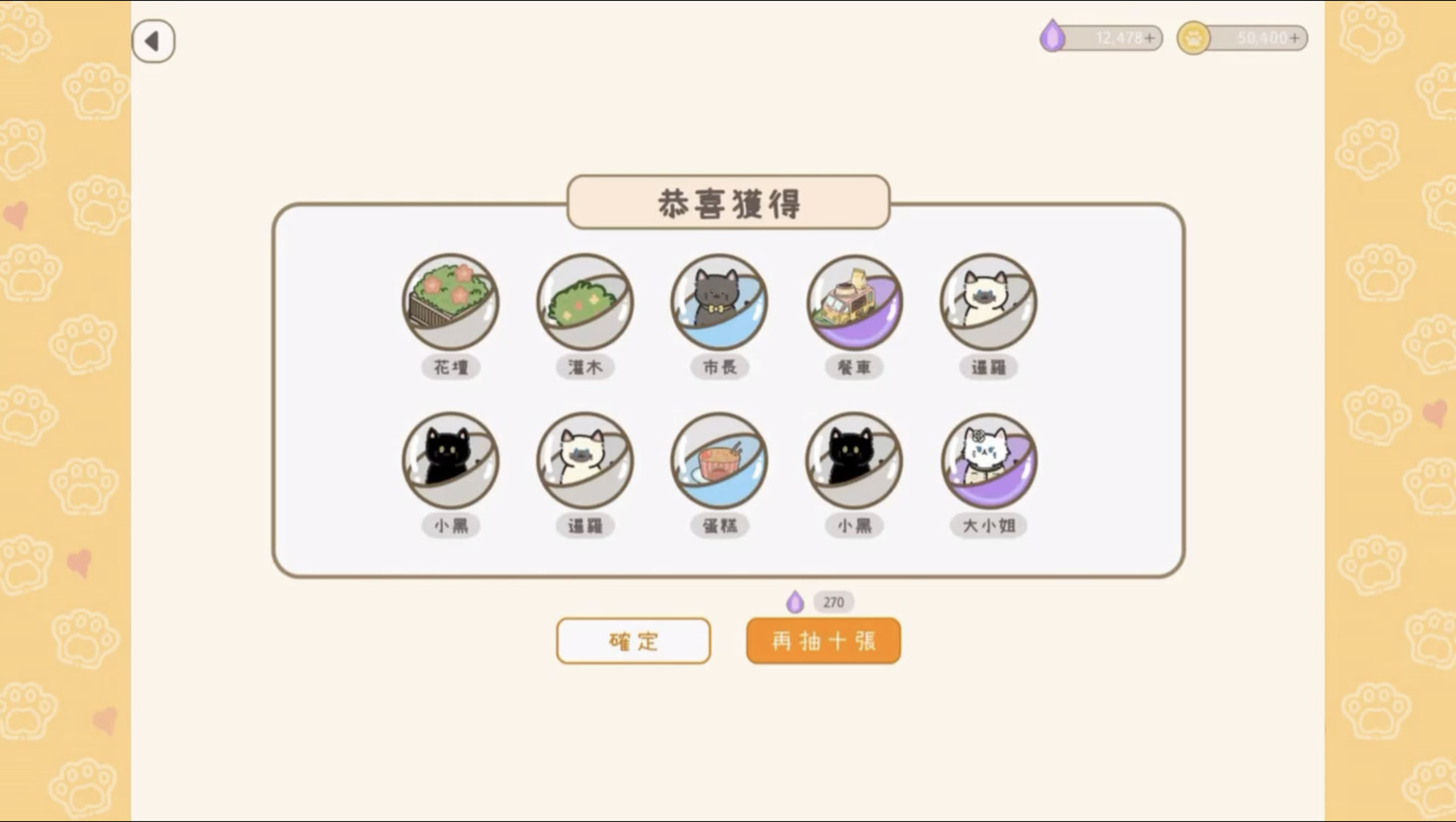Click the 恭喜獲得 title banner
The image size is (1456, 822).
pos(729,202)
